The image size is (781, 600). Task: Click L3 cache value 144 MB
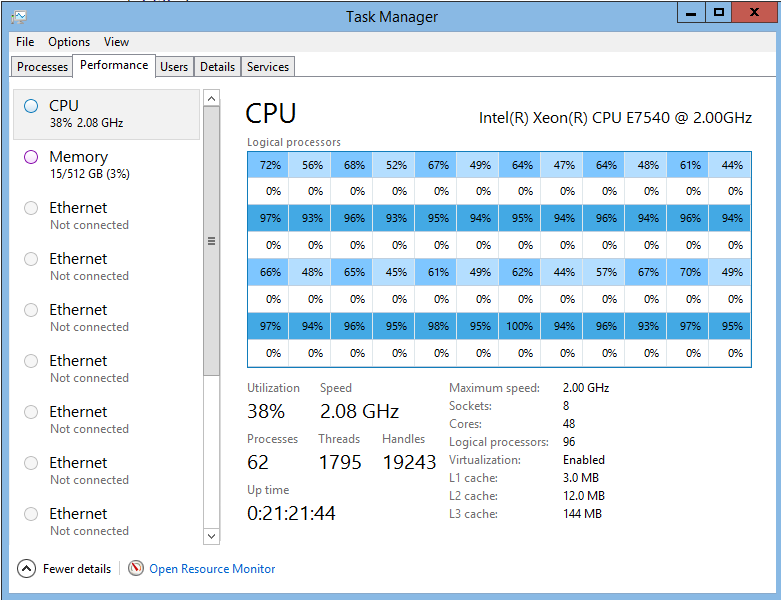point(582,514)
